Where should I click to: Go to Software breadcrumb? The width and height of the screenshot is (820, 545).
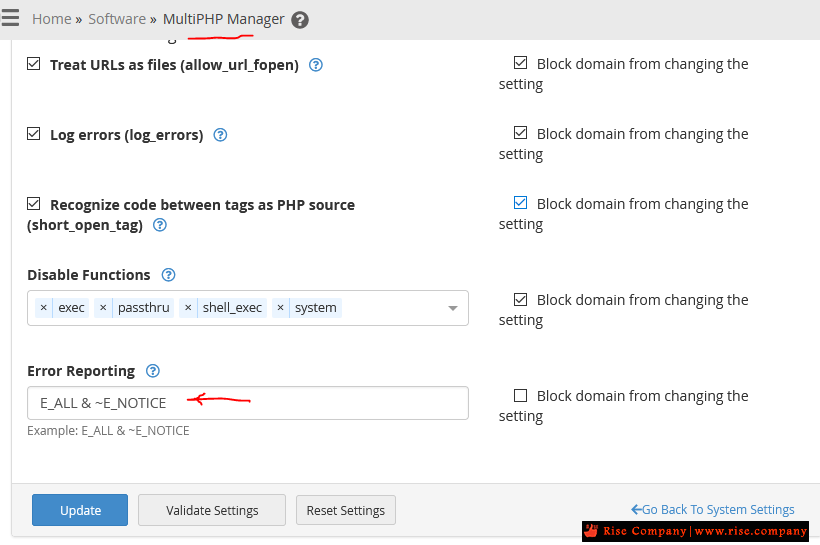click(117, 19)
